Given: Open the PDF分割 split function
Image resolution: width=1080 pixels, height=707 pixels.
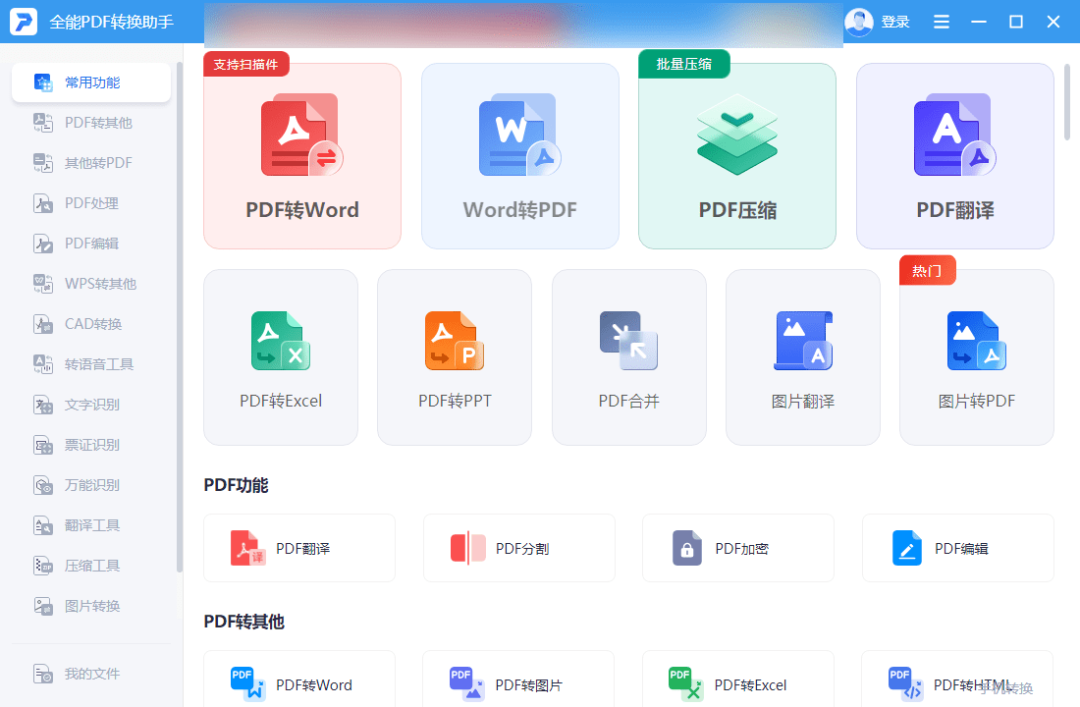Looking at the screenshot, I should 518,547.
